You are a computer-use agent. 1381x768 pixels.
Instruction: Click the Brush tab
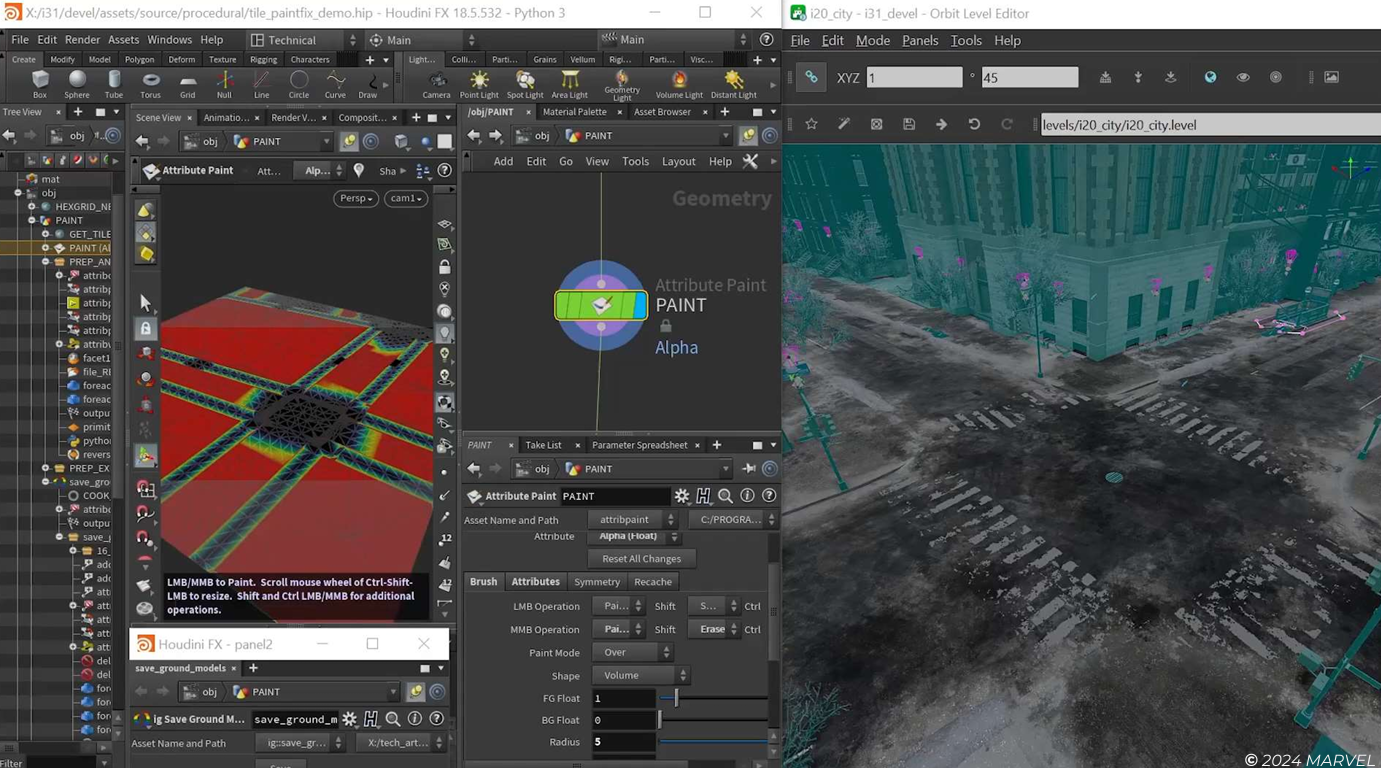[484, 581]
